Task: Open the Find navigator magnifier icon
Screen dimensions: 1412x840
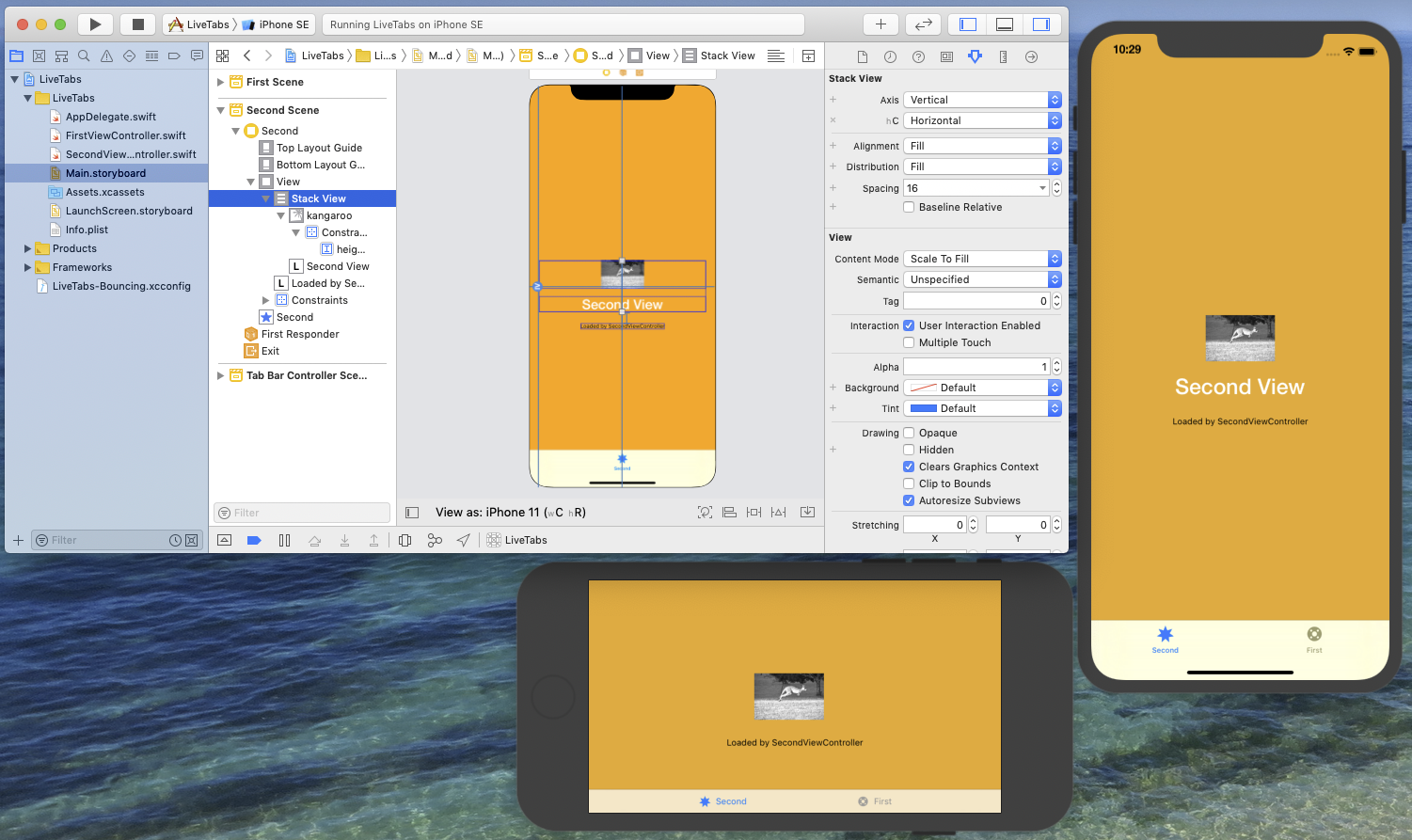Action: tap(84, 55)
